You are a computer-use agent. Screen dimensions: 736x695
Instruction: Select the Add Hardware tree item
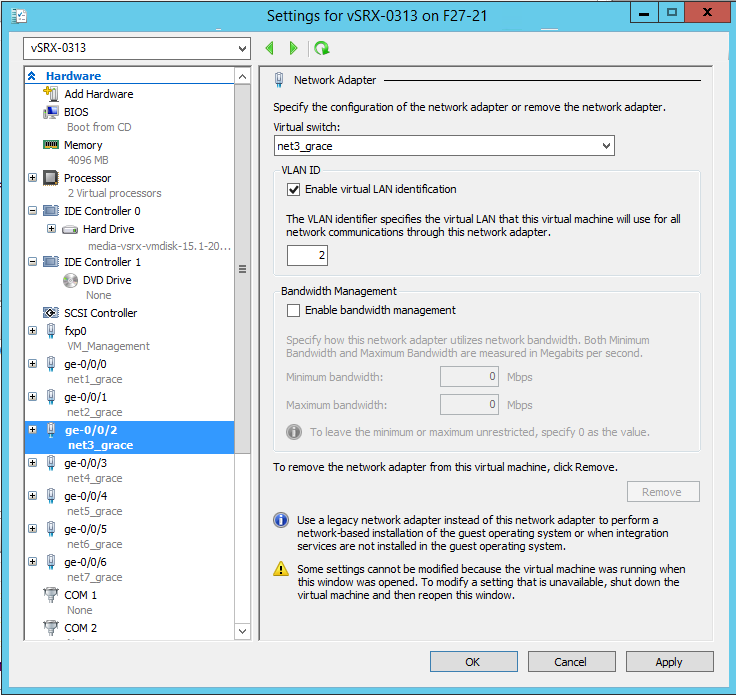tap(99, 94)
